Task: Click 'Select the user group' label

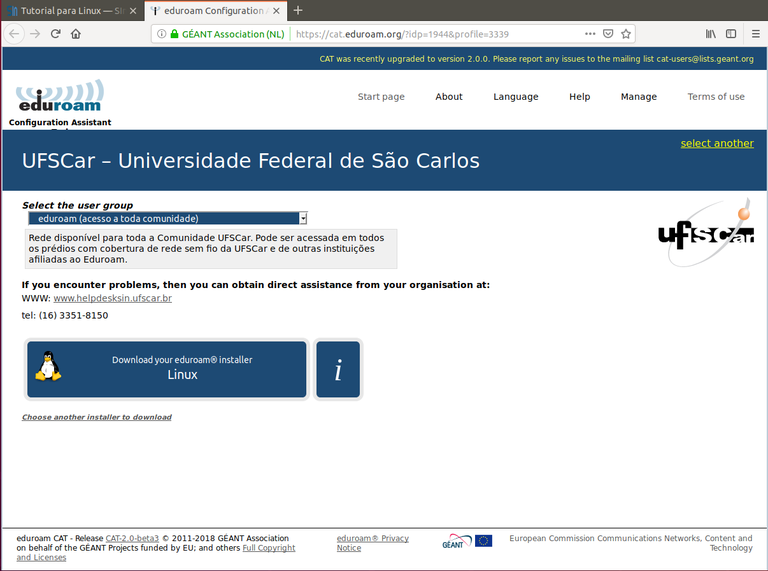Action: point(77,205)
